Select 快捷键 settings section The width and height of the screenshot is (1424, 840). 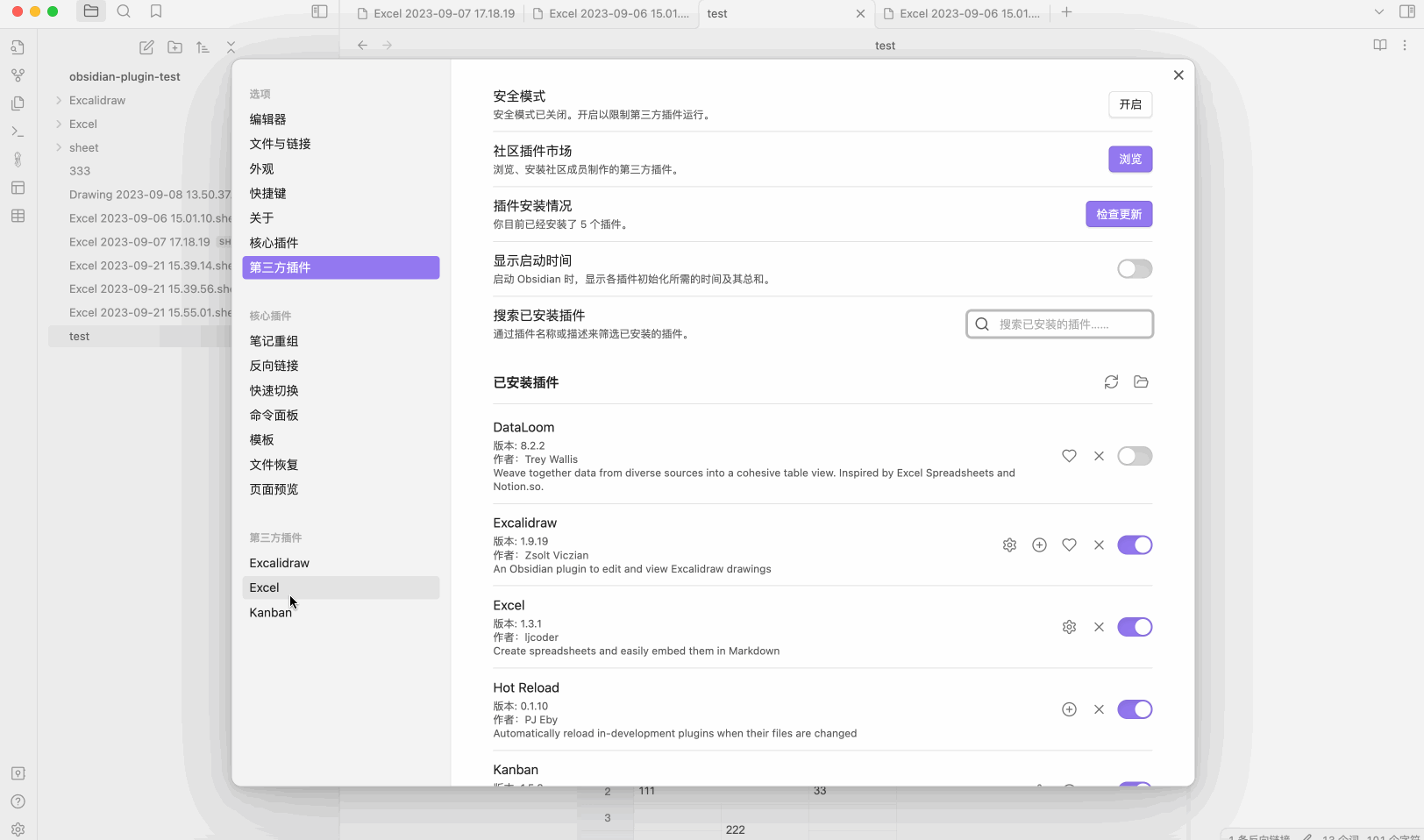coord(340,193)
